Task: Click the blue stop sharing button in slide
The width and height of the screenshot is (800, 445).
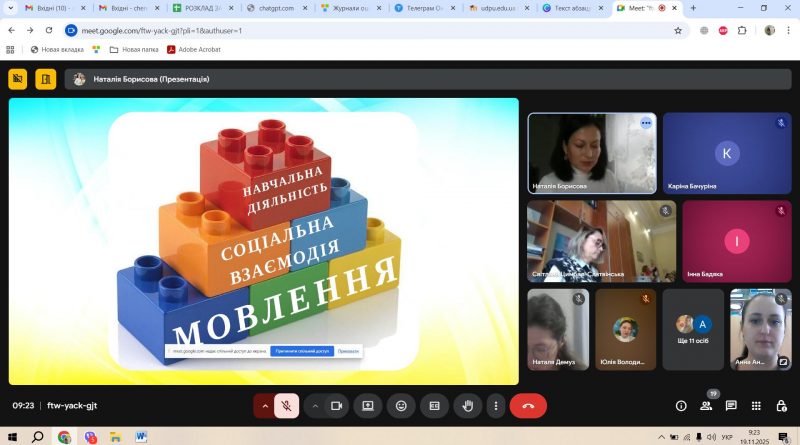Action: pyautogui.click(x=302, y=351)
